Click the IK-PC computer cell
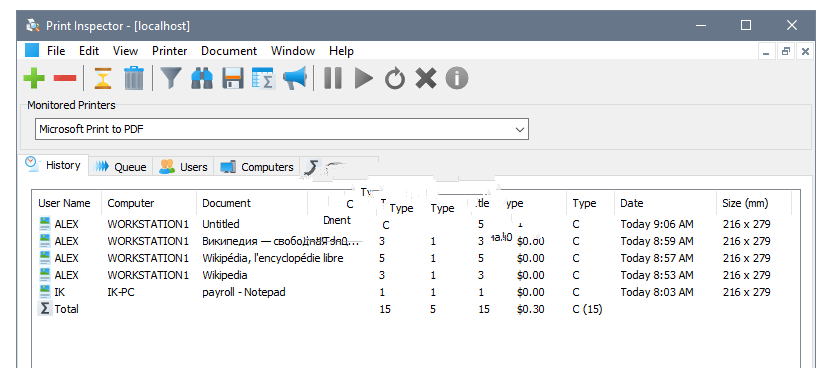The image size is (819, 368). point(121,292)
